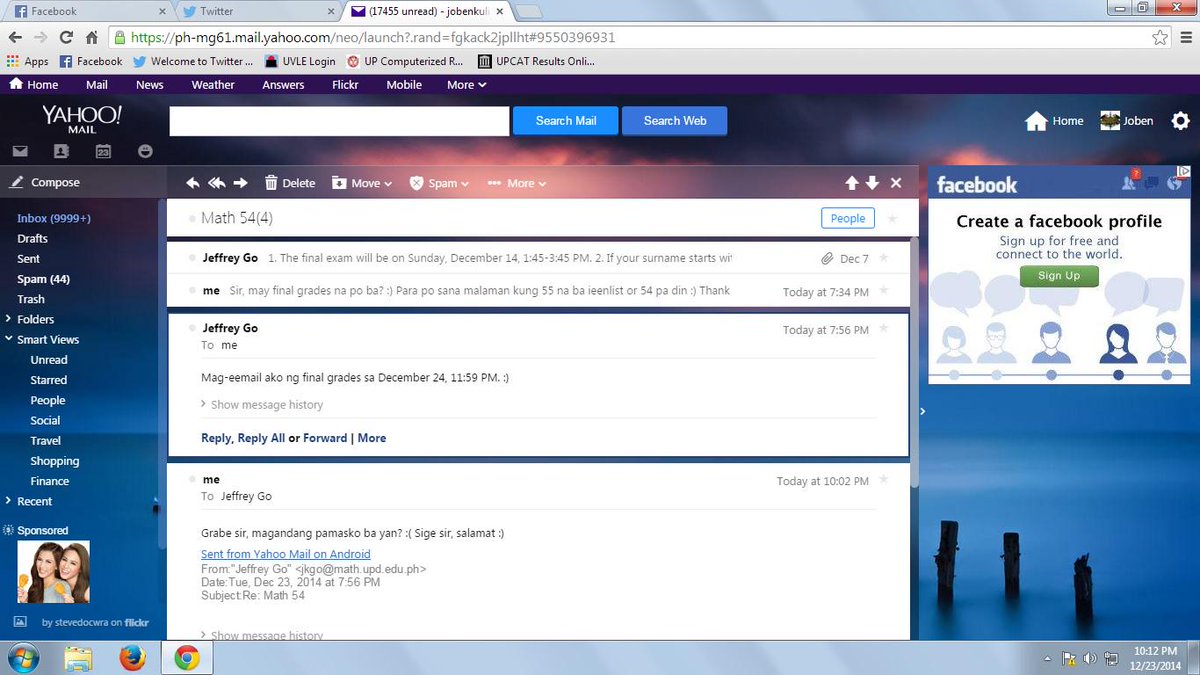Screen dimensions: 1200x675
Task: Open the sponsored ad thumbnail
Action: pos(54,572)
